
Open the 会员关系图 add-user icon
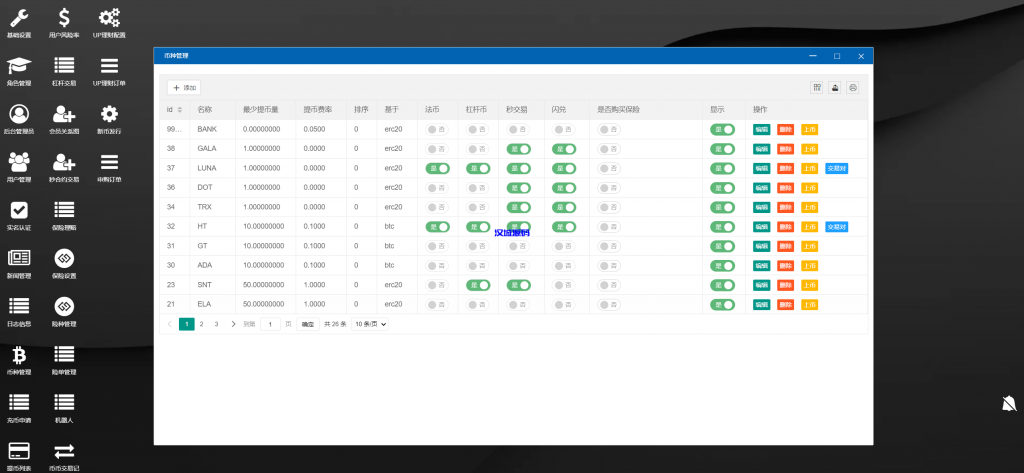tap(64, 114)
